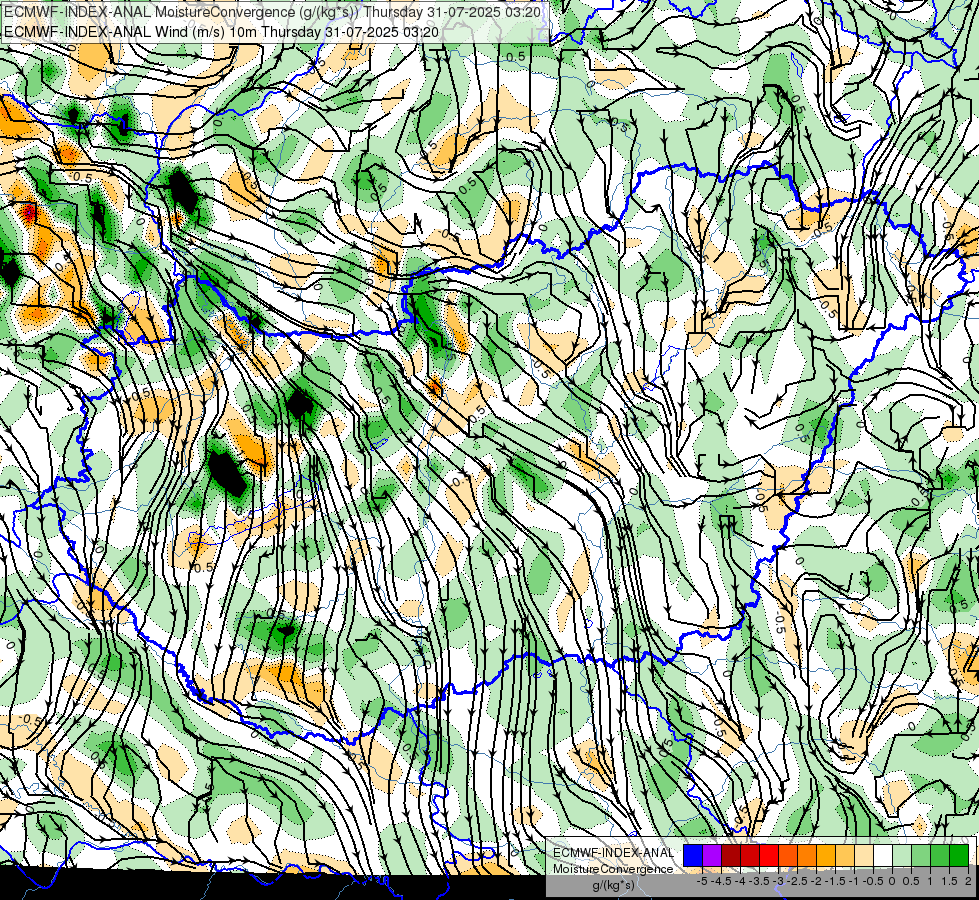Click the Wind (m/s) 10m title line

222,31
